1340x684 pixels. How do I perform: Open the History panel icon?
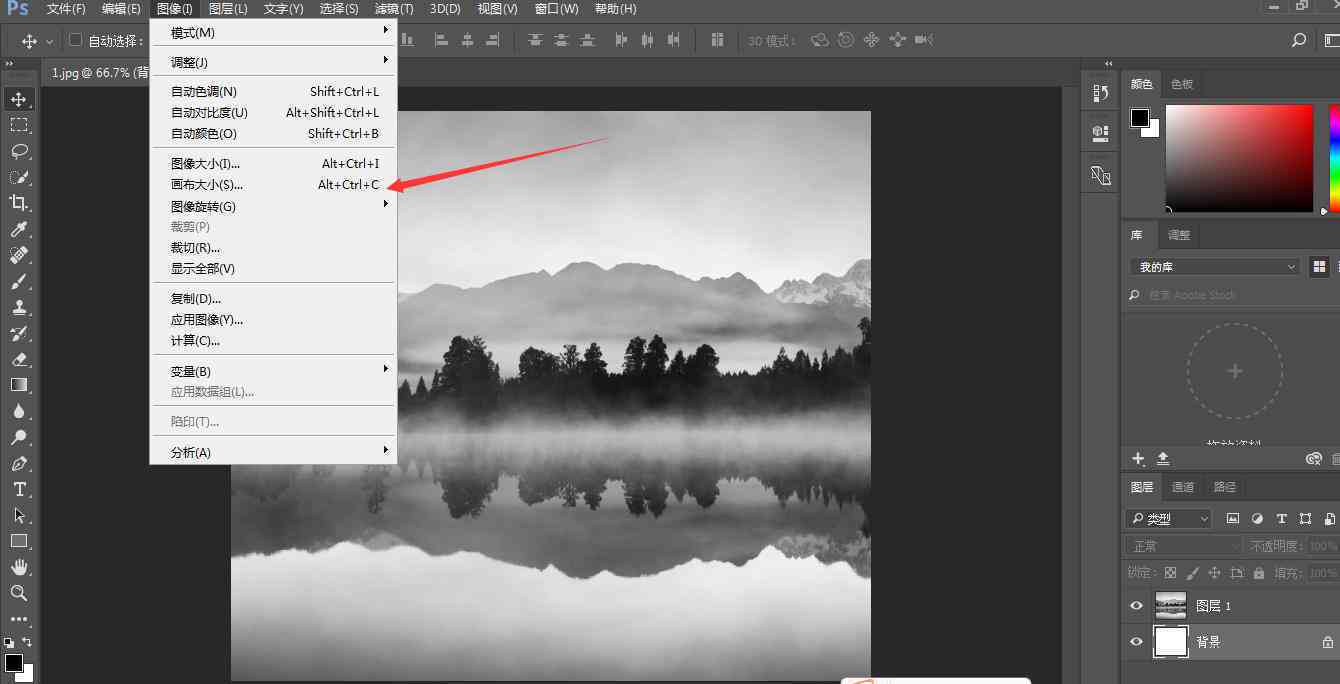(x=1101, y=93)
